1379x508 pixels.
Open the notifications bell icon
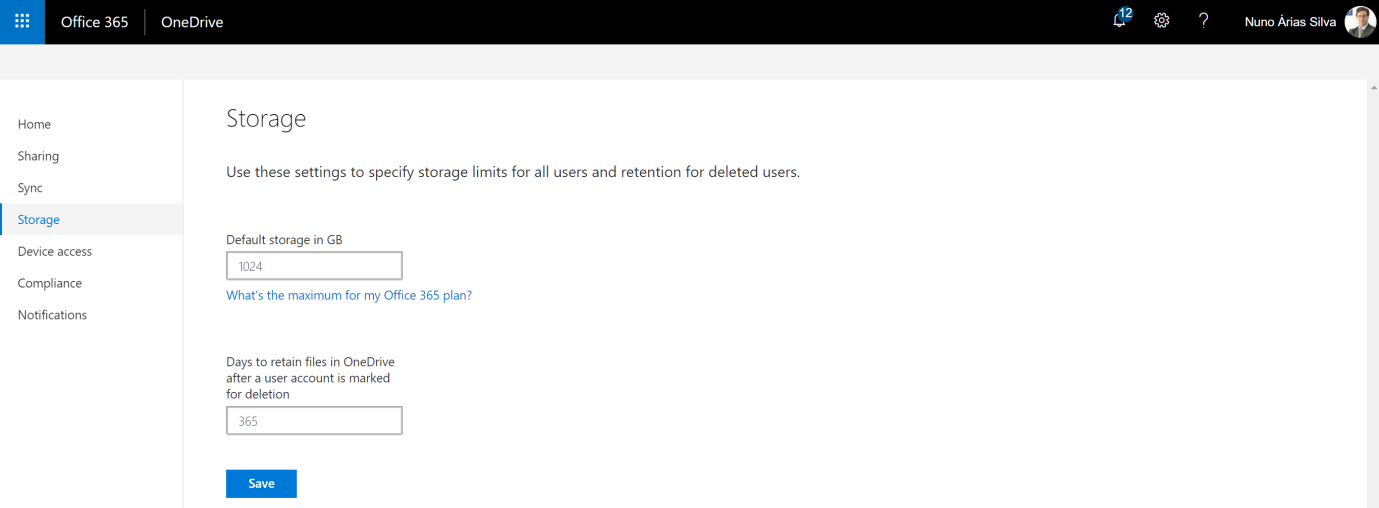[1121, 20]
